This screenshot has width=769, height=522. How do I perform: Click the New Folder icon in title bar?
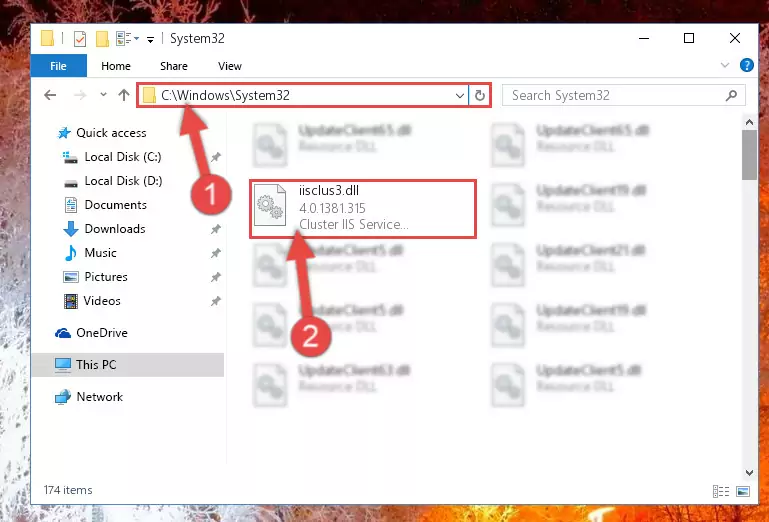click(x=102, y=38)
